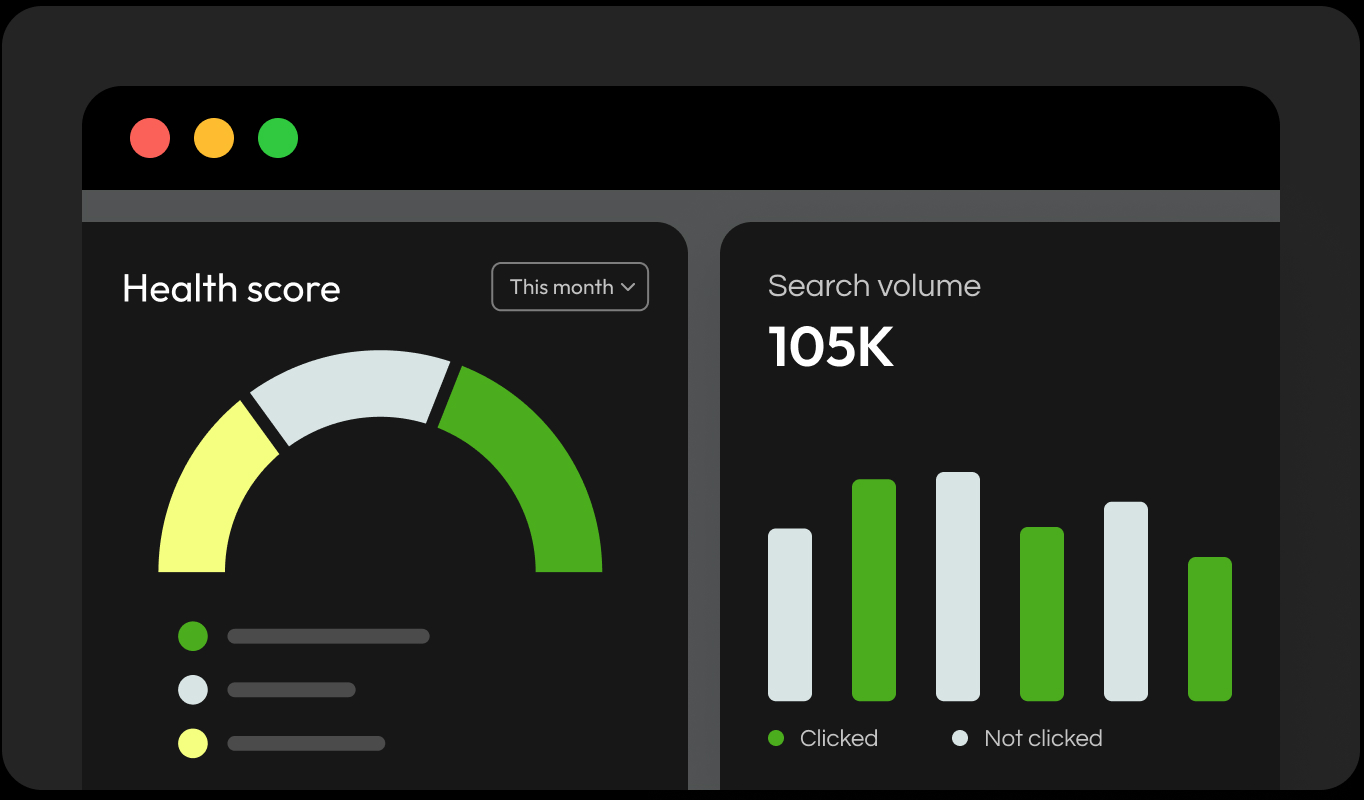Select the shortest green bar at the chart's right
This screenshot has height=800, width=1364.
1210,629
